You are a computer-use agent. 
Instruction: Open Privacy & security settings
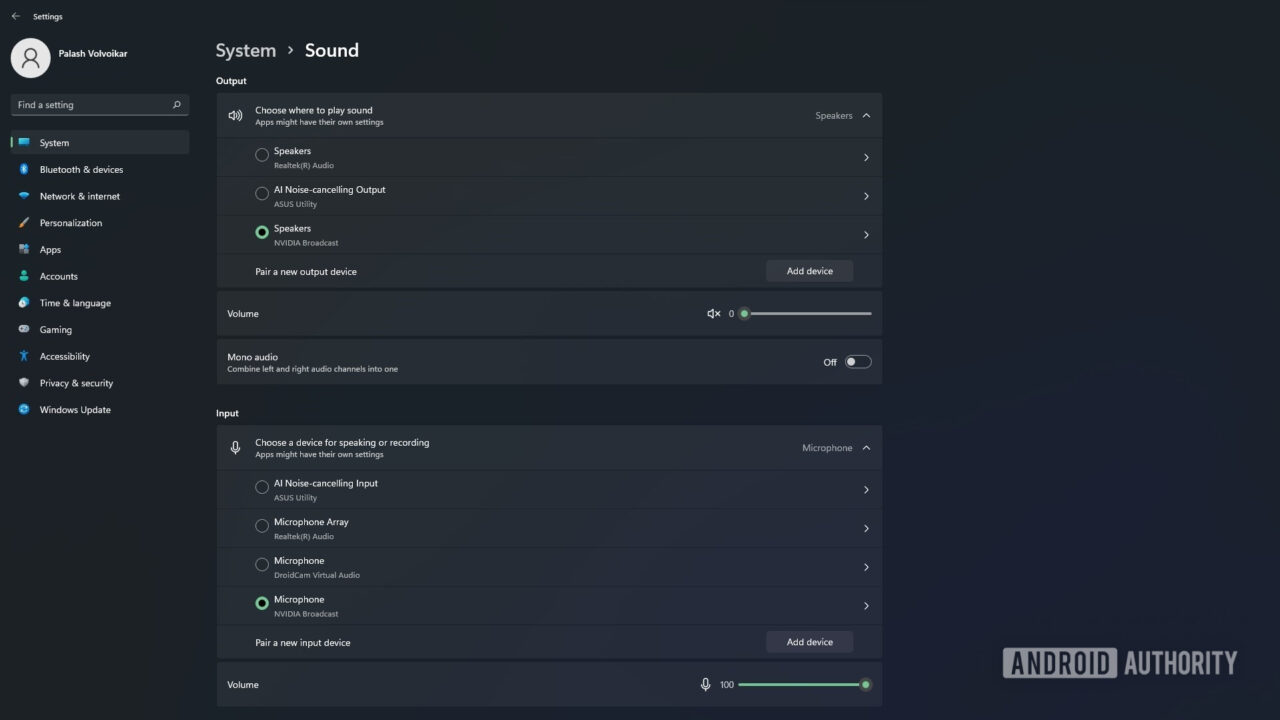pyautogui.click(x=76, y=382)
